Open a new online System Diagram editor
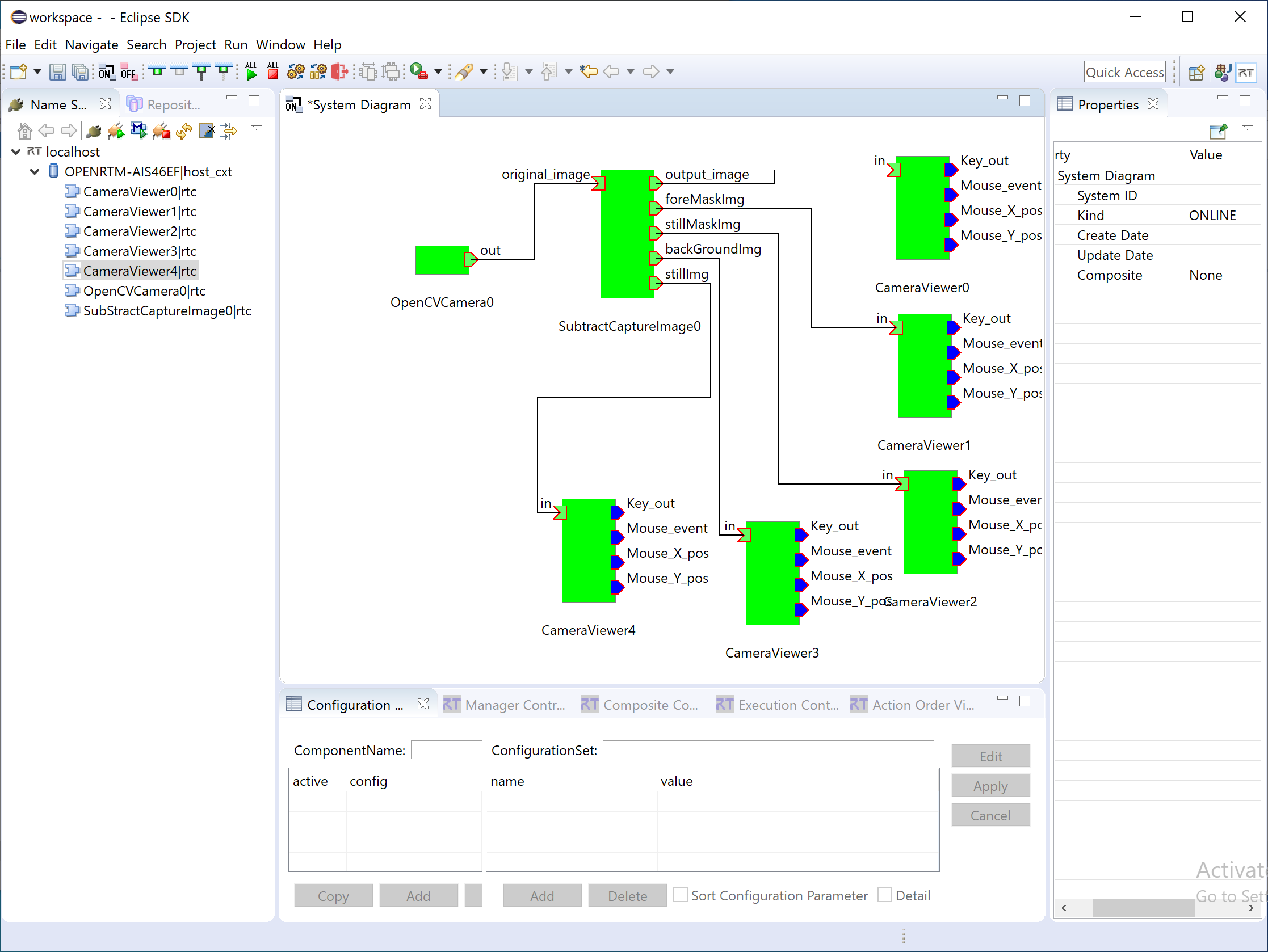 pyautogui.click(x=107, y=71)
